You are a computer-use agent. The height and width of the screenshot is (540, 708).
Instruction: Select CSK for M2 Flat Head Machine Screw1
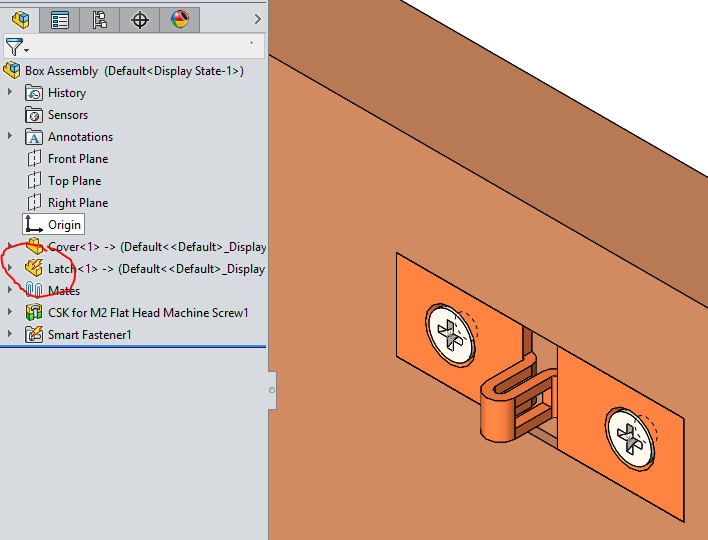coord(148,313)
